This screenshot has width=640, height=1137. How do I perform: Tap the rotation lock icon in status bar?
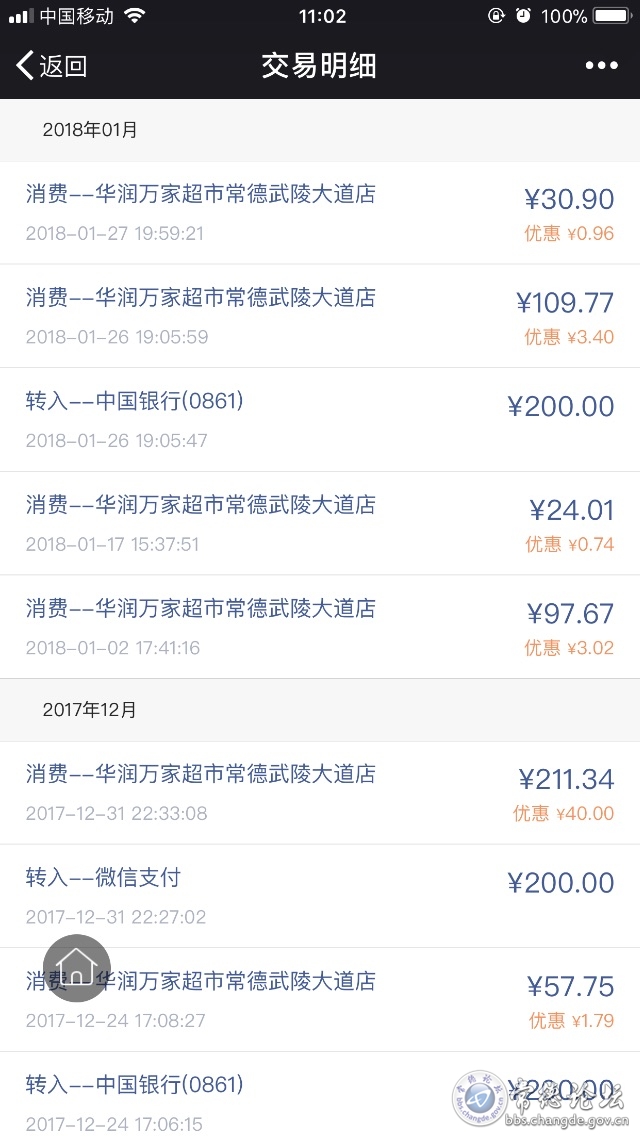496,15
